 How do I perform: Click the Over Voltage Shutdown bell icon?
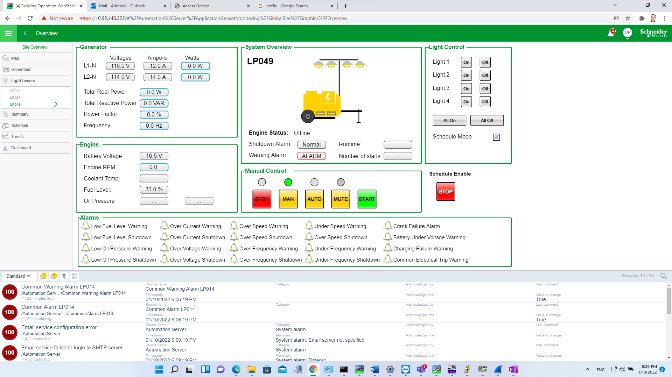coord(164,259)
